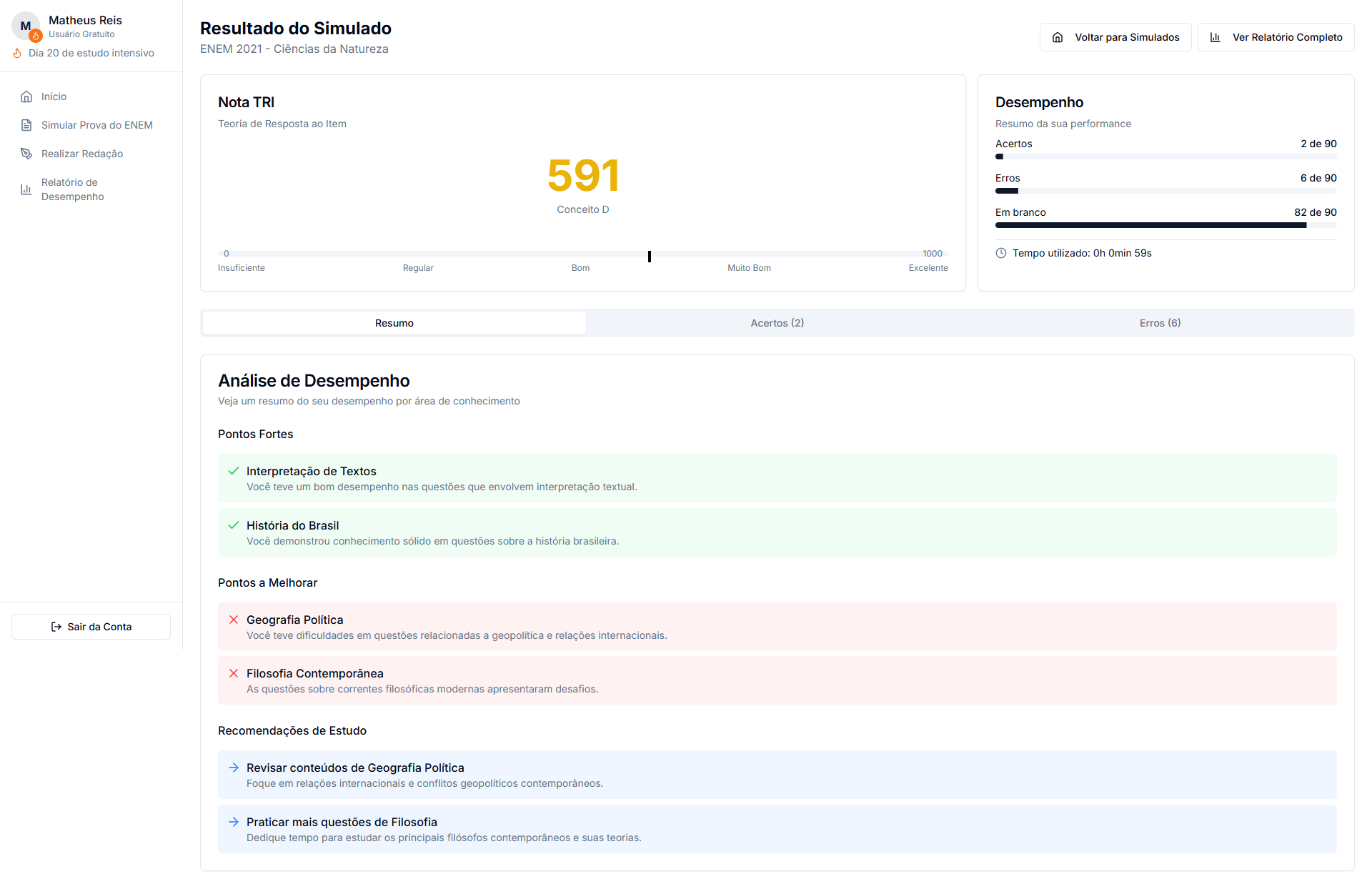1372x889 pixels.
Task: Click the Sair da Conta button
Action: coord(90,626)
